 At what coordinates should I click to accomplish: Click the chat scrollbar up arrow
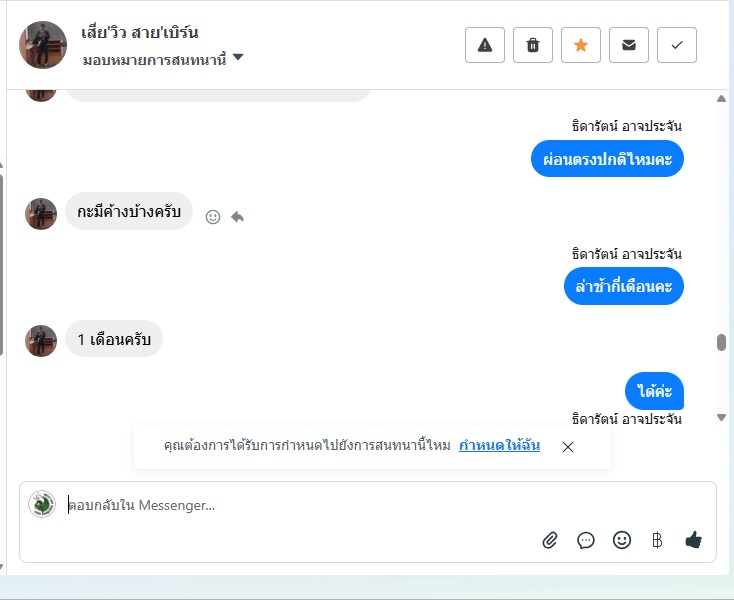(721, 98)
